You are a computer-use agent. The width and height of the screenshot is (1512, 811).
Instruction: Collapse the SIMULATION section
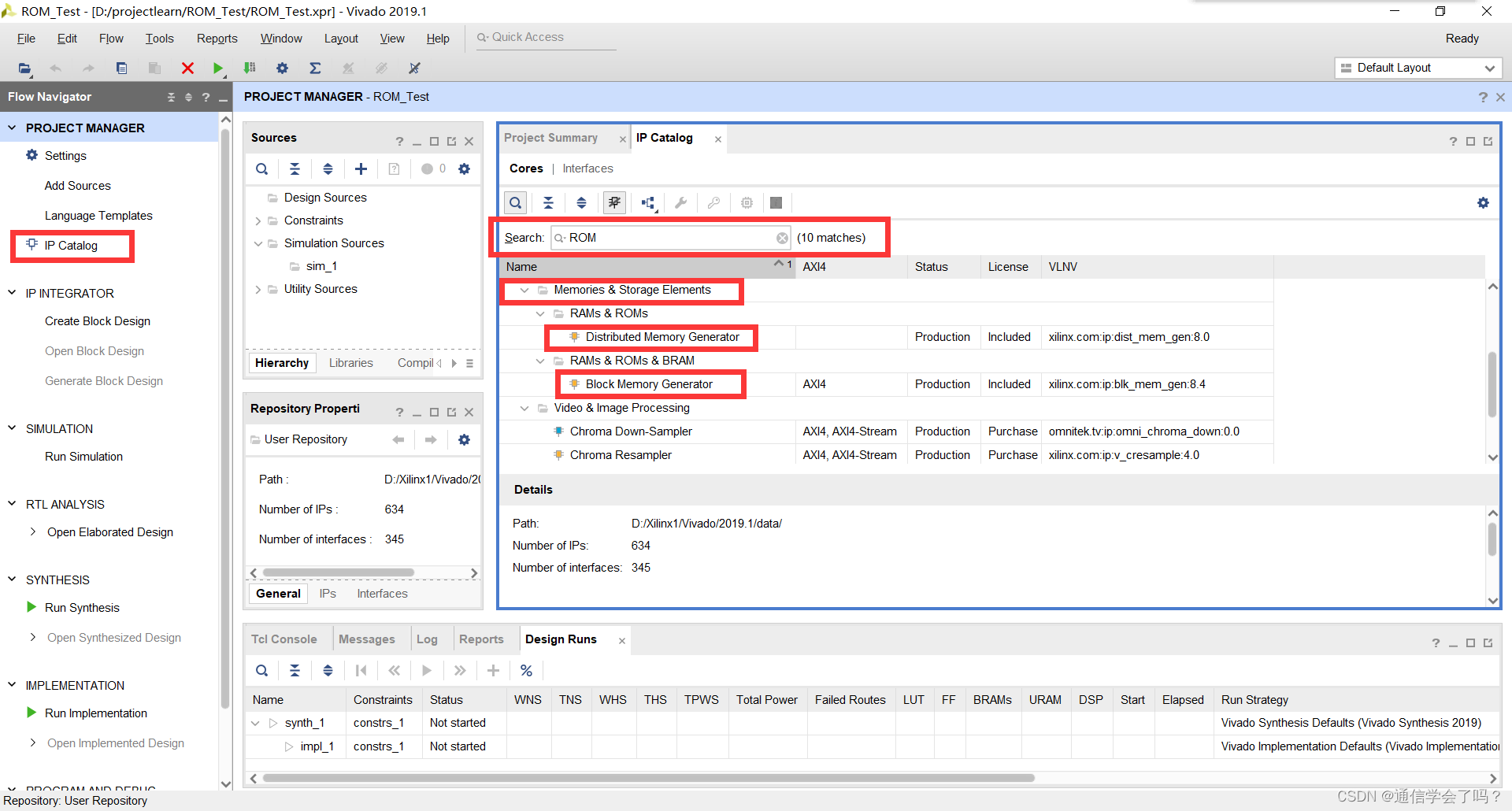click(12, 428)
